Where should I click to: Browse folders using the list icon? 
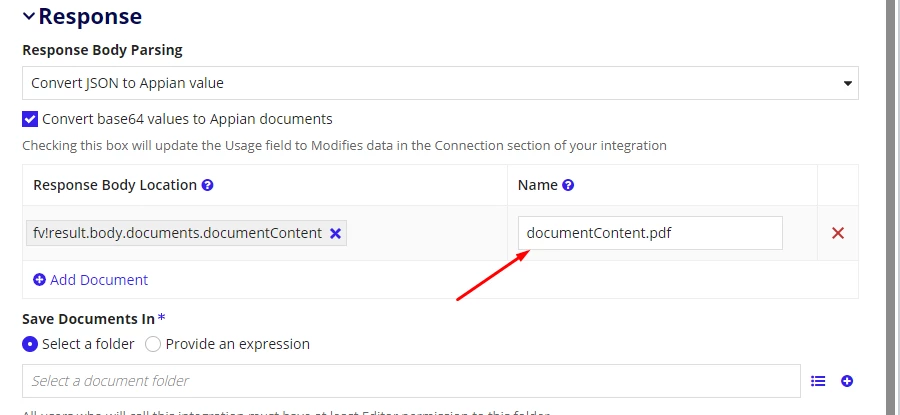[x=818, y=381]
